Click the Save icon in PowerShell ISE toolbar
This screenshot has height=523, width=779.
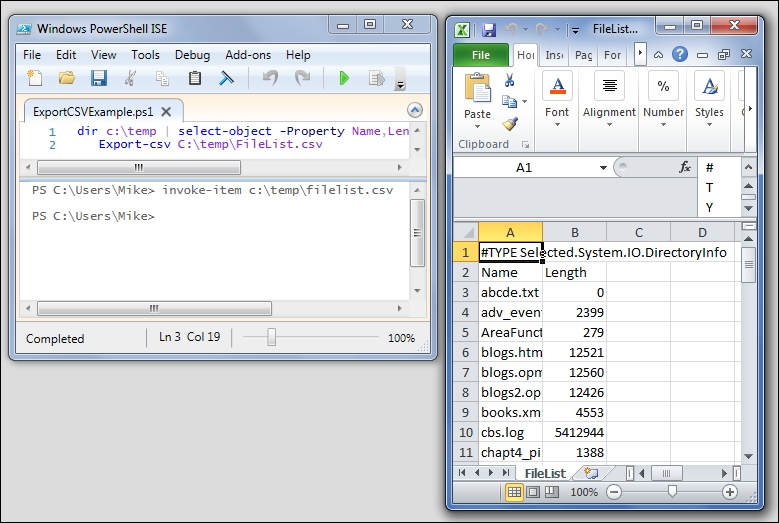(98, 78)
